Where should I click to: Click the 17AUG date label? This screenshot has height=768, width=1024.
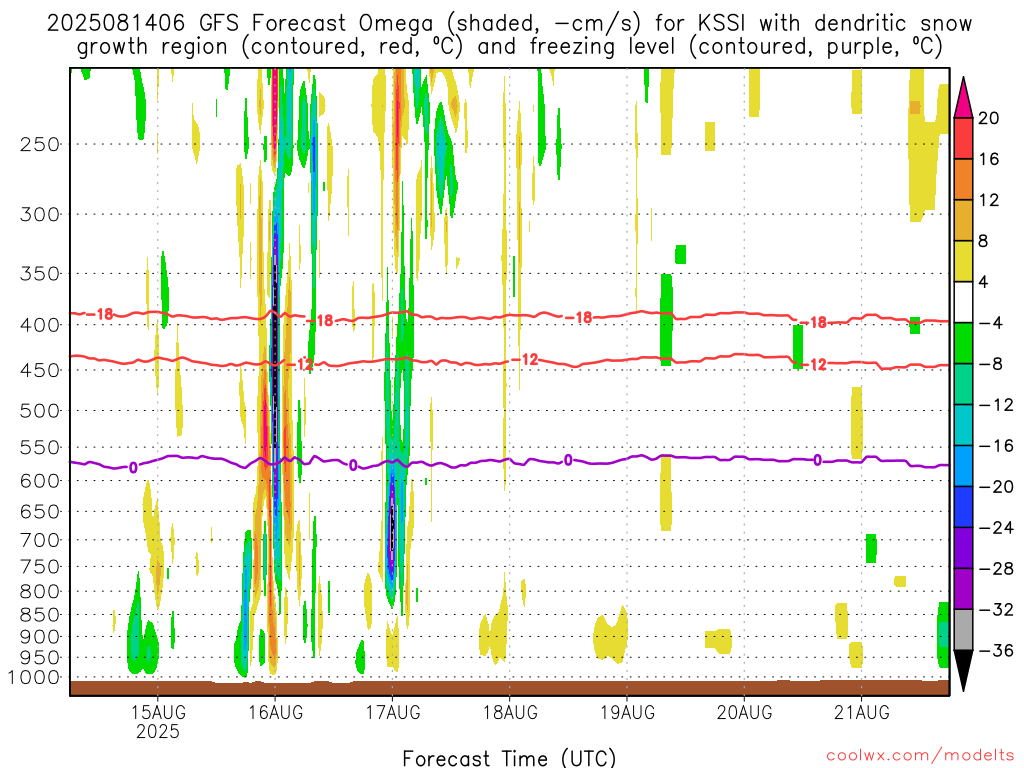click(392, 711)
